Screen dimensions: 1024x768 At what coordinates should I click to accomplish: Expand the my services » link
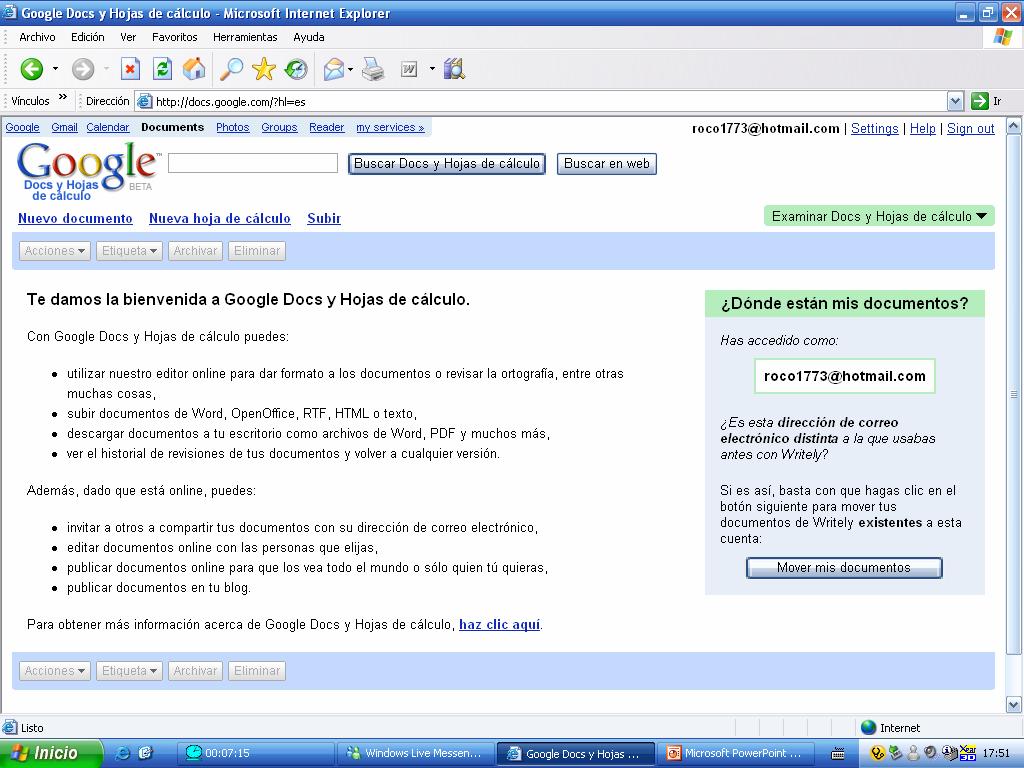(x=390, y=127)
